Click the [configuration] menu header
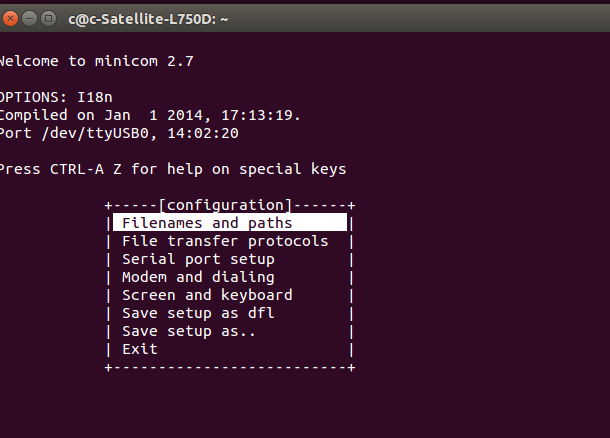610x438 pixels. pos(225,205)
